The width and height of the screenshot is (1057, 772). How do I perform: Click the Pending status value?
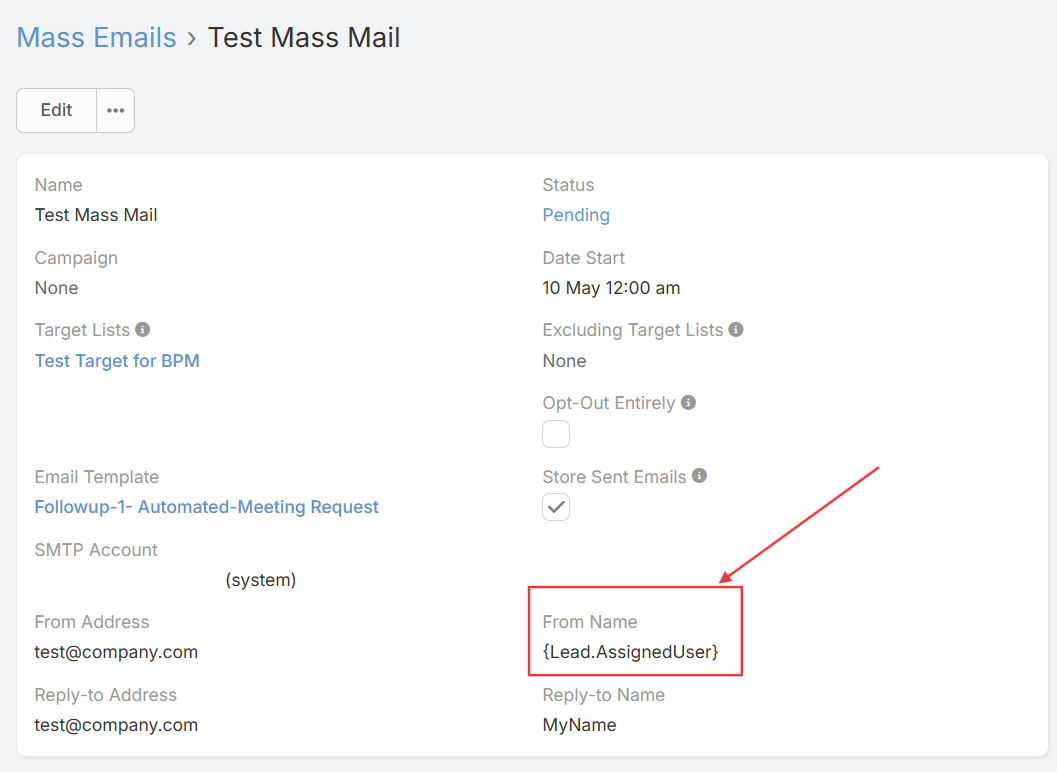[576, 215]
